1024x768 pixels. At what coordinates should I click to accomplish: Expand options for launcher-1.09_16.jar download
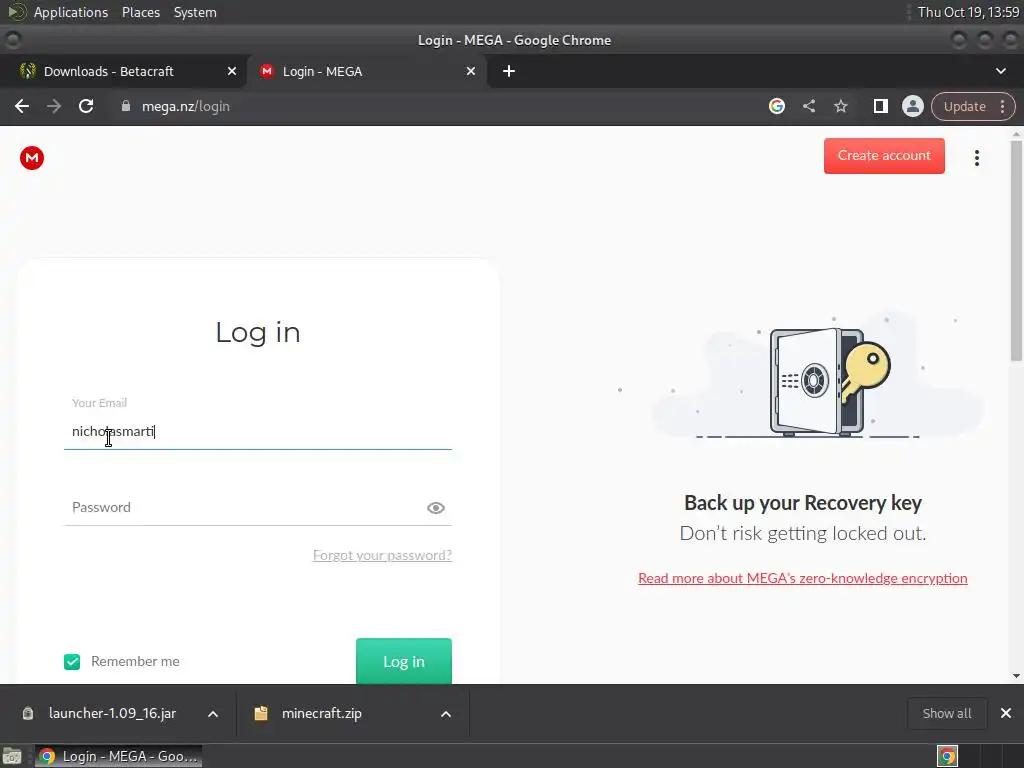tap(213, 714)
